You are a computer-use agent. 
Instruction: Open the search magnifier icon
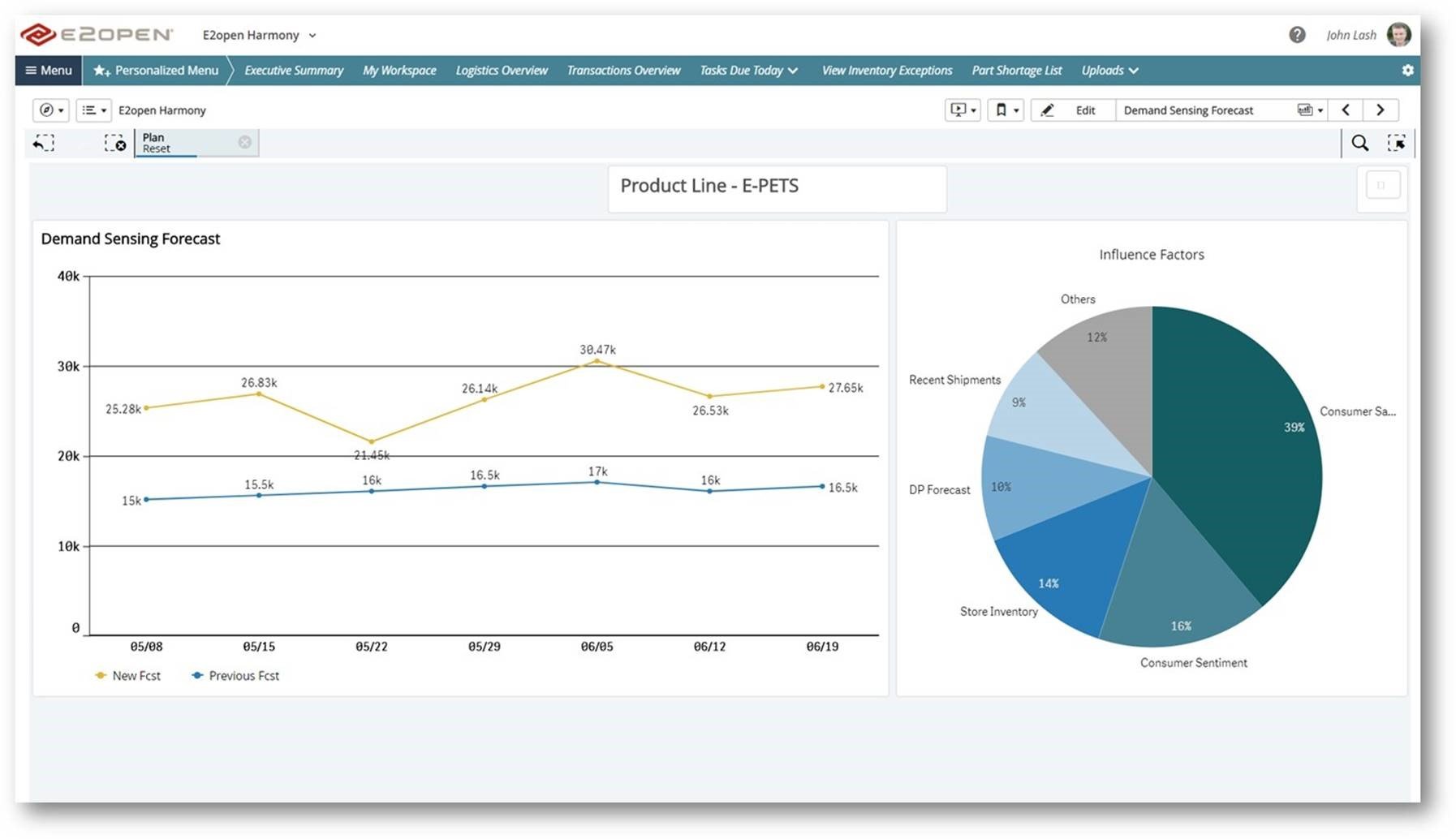[1360, 144]
